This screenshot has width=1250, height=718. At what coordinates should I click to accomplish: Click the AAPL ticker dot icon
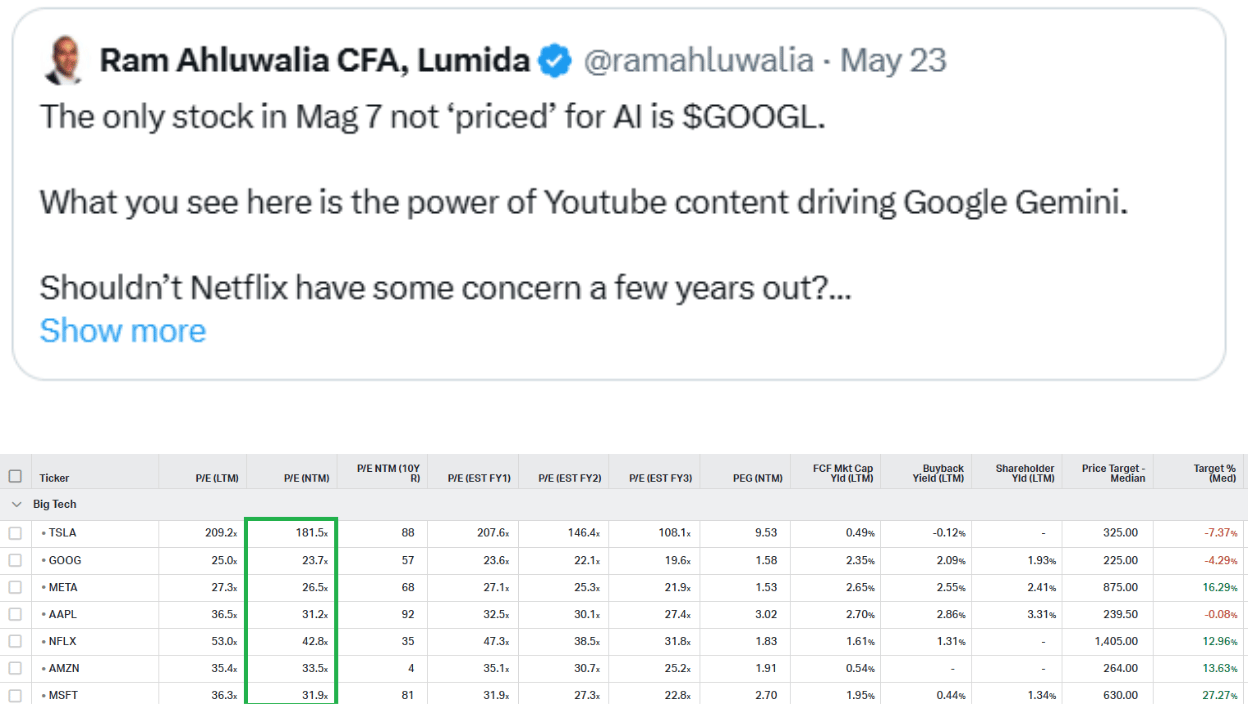pos(43,614)
